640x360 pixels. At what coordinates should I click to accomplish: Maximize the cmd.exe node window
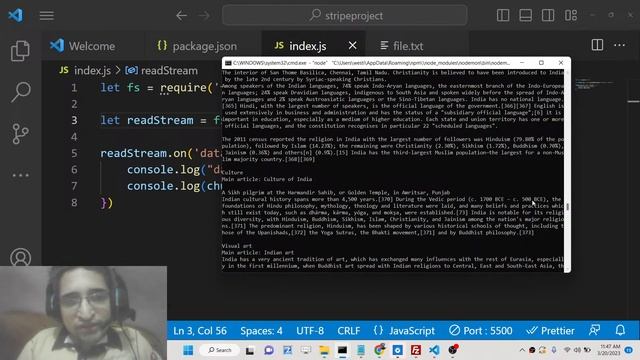(541, 63)
